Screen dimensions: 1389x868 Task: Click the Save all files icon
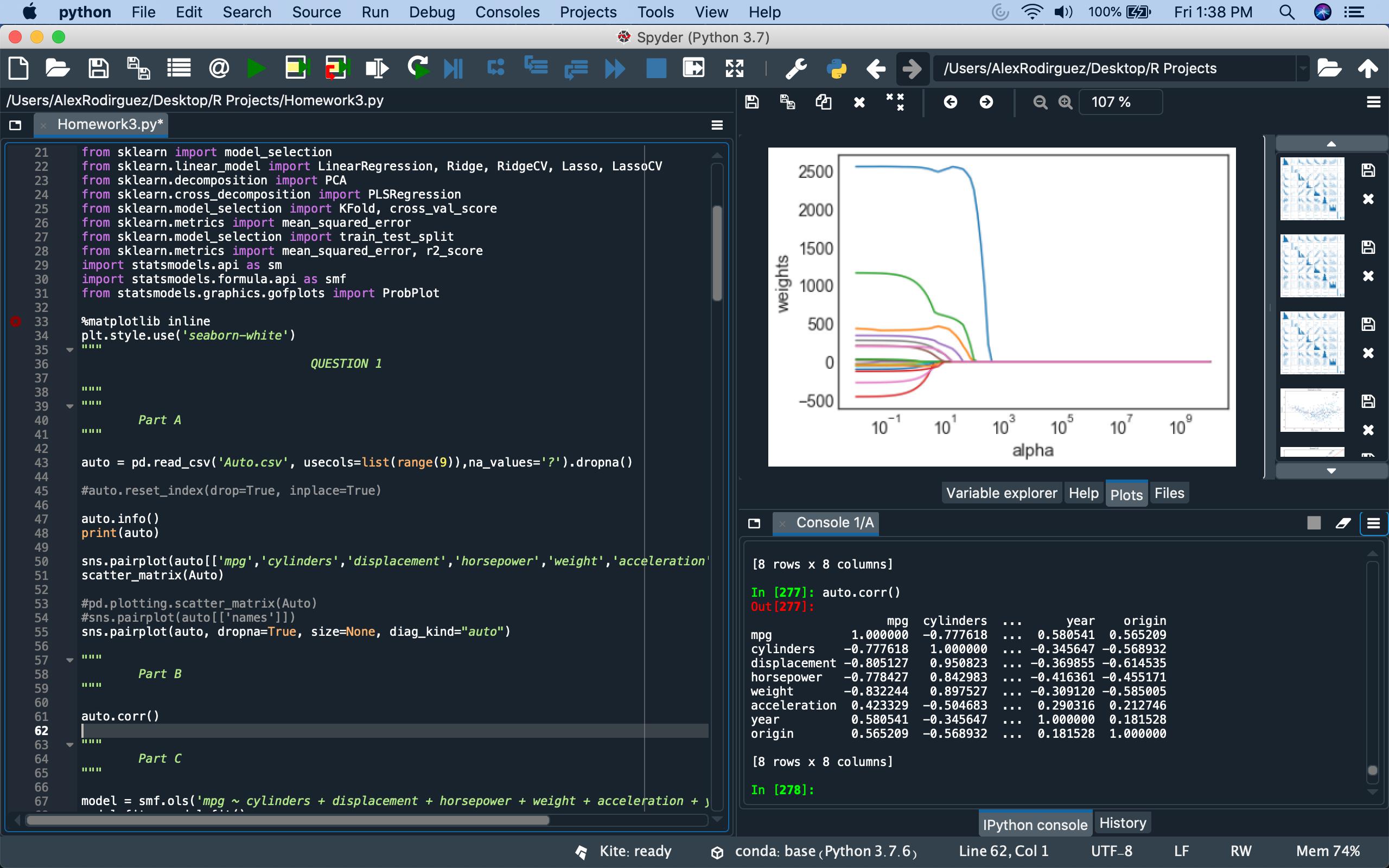coord(138,69)
